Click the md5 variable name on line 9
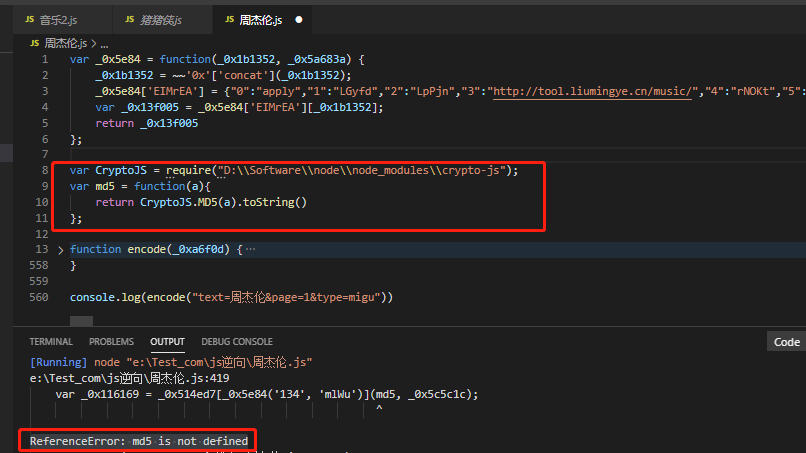 (105, 186)
